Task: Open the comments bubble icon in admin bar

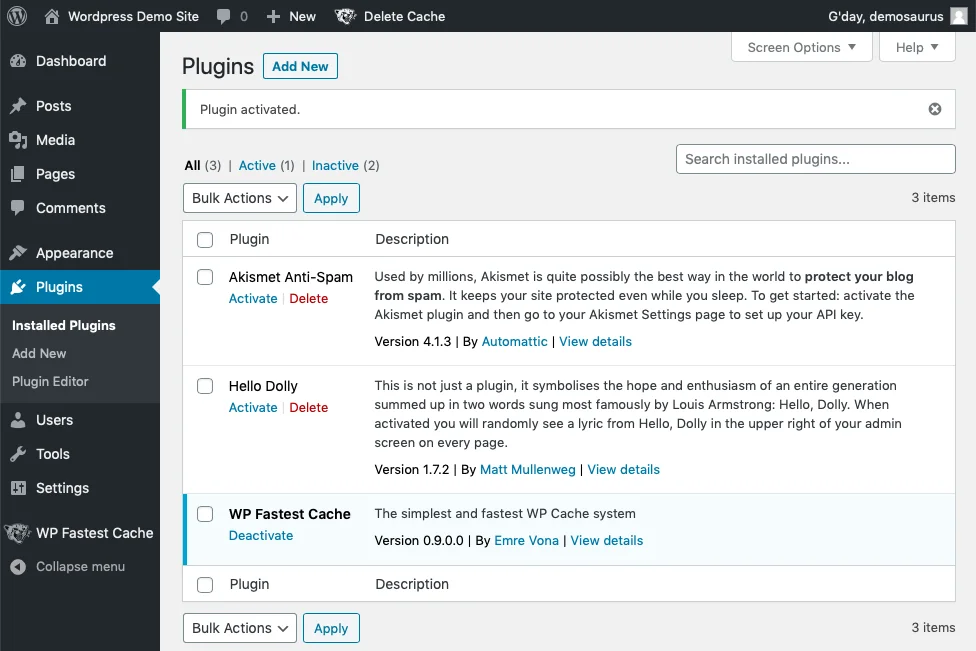Action: coord(225,16)
